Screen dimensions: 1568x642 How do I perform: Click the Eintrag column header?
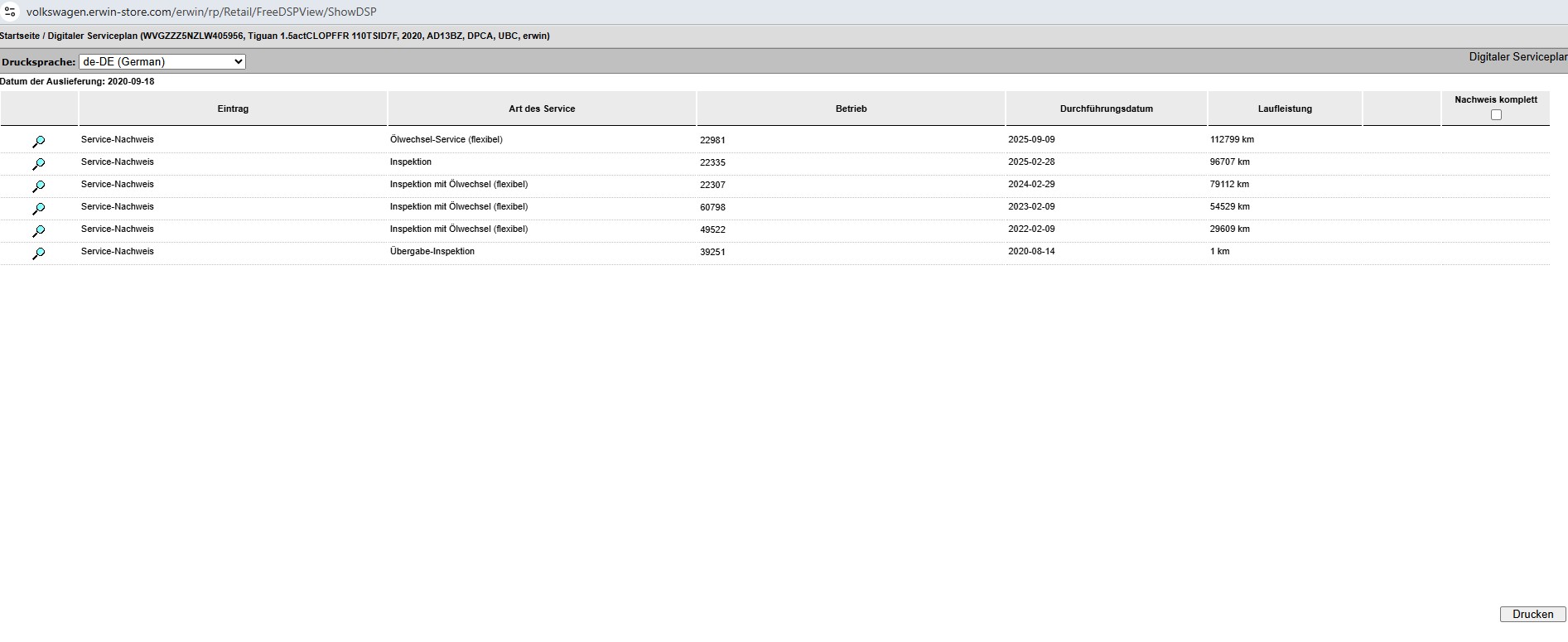[x=233, y=109]
